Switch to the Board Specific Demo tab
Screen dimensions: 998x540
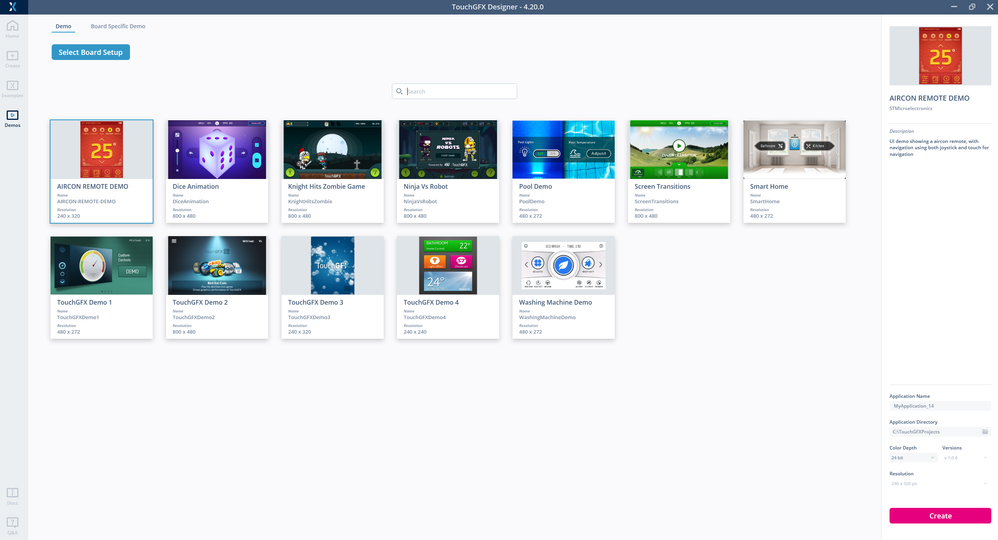[x=118, y=27]
